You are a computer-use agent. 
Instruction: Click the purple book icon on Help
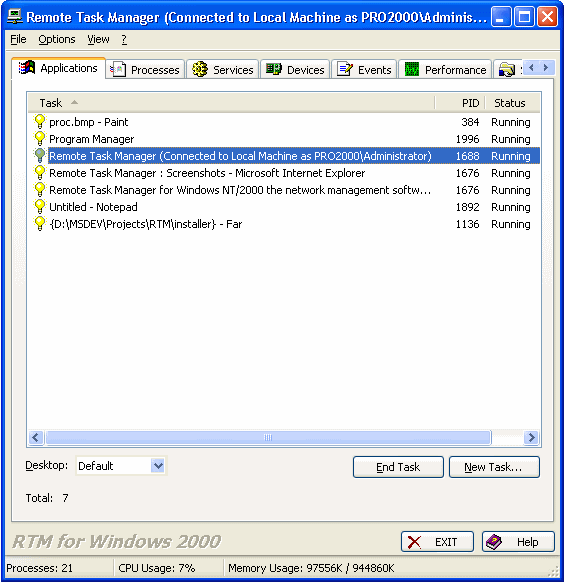(494, 542)
